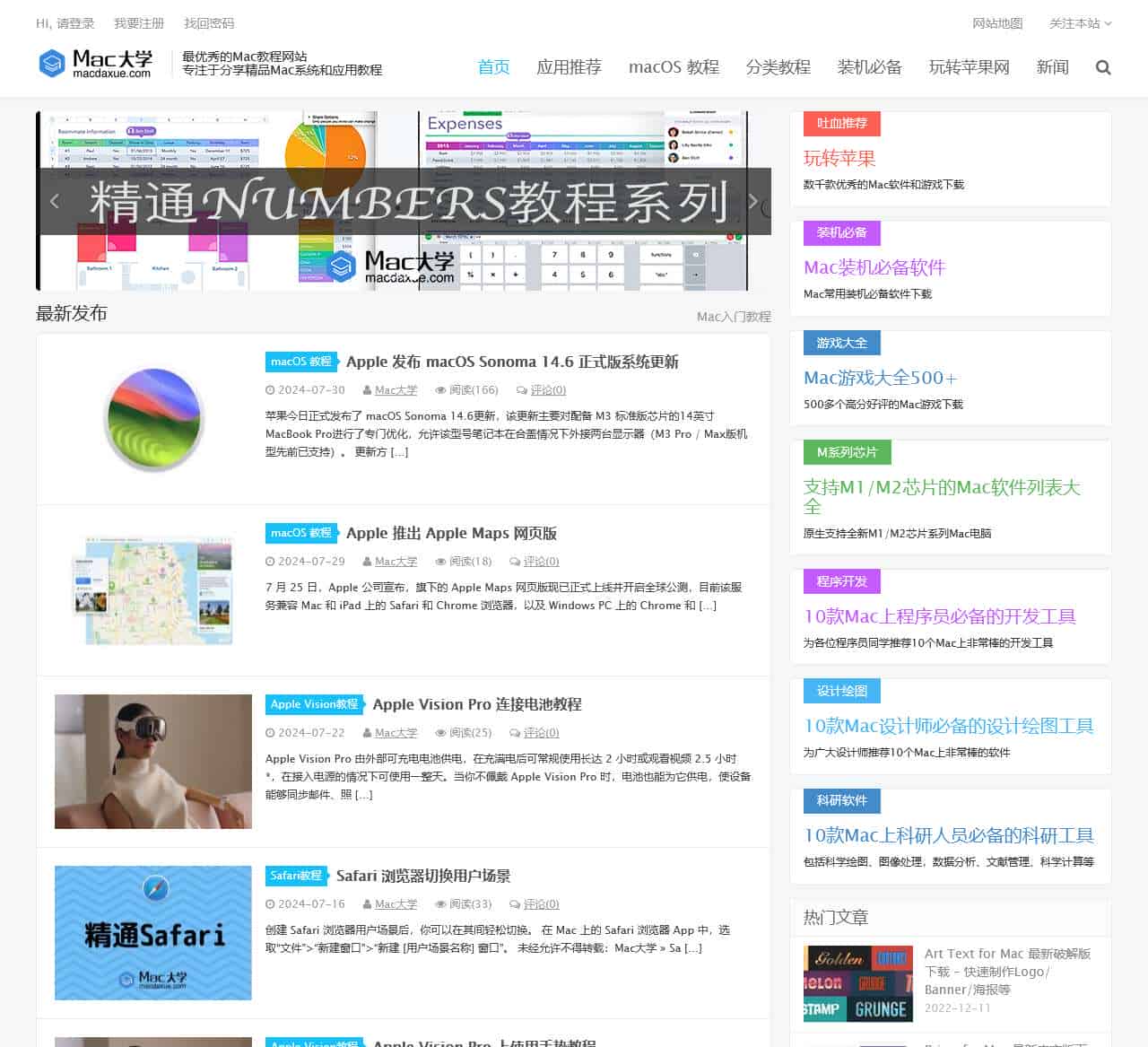The height and width of the screenshot is (1047, 1148).
Task: Expand the 关注本站 dropdown
Action: [1080, 23]
